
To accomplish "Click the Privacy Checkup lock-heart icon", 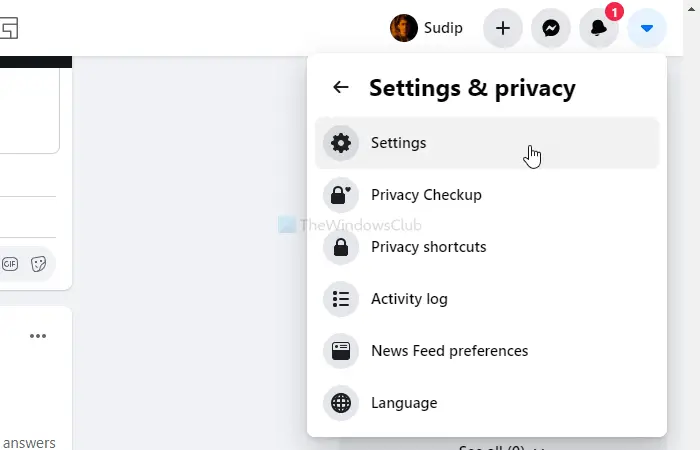I will 341,195.
